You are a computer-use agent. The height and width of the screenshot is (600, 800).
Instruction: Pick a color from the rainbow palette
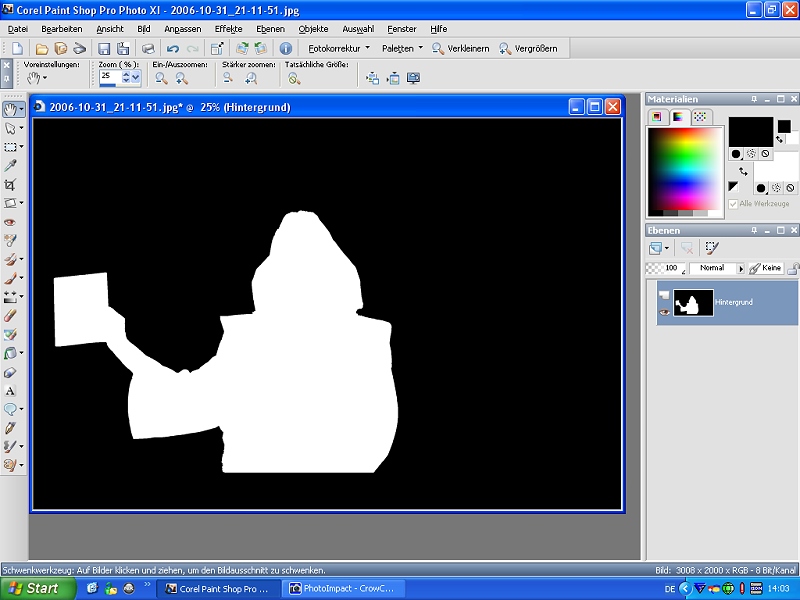[x=685, y=170]
